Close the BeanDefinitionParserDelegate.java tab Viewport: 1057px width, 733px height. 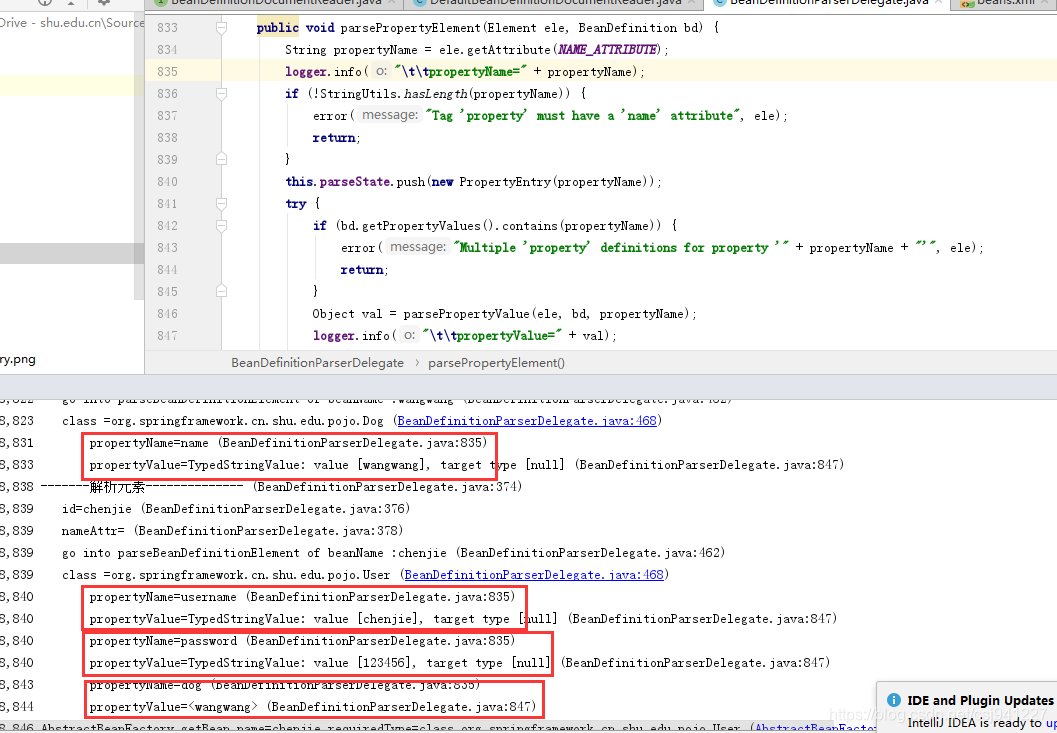pyautogui.click(x=937, y=3)
